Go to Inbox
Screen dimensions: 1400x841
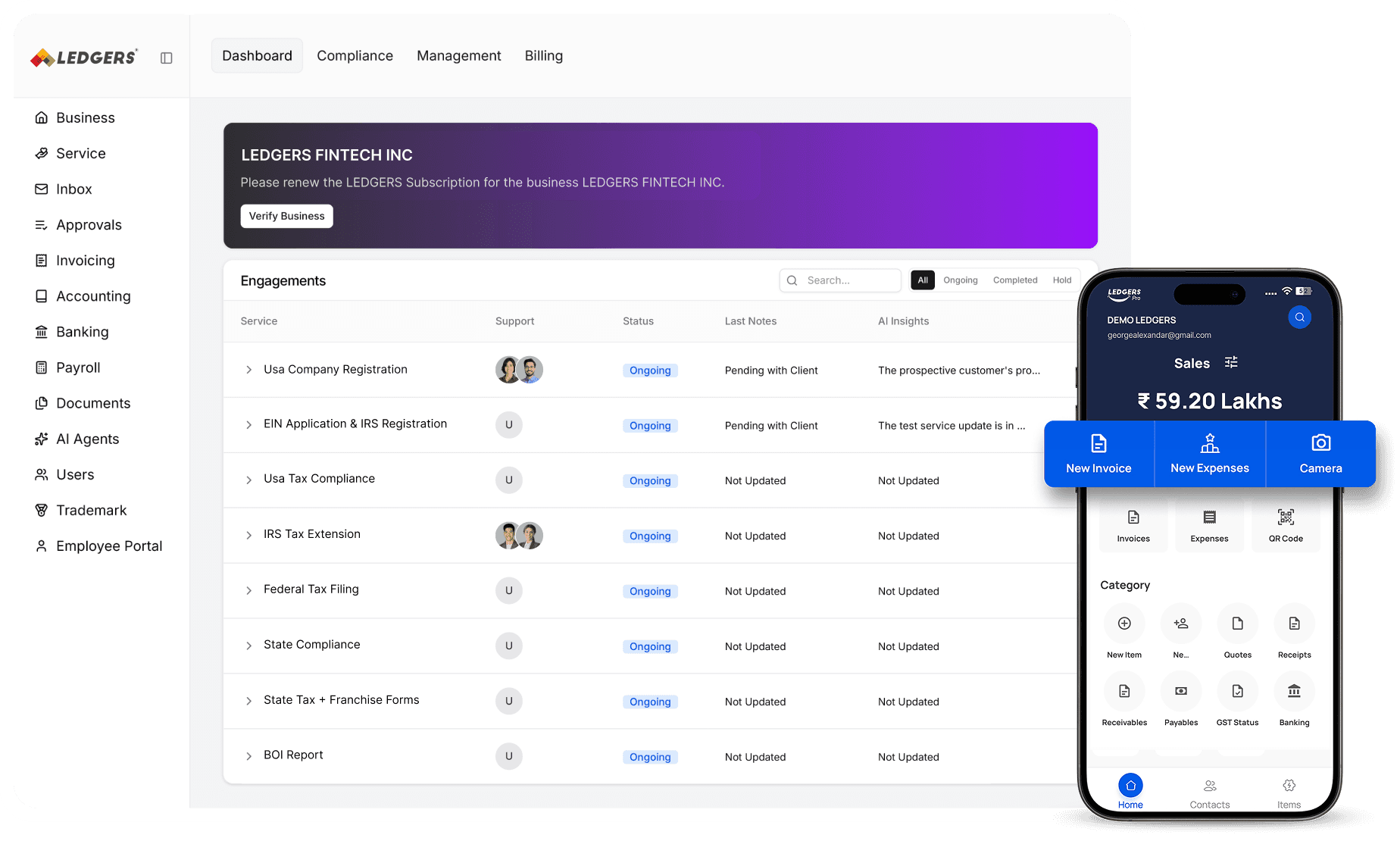[64, 189]
